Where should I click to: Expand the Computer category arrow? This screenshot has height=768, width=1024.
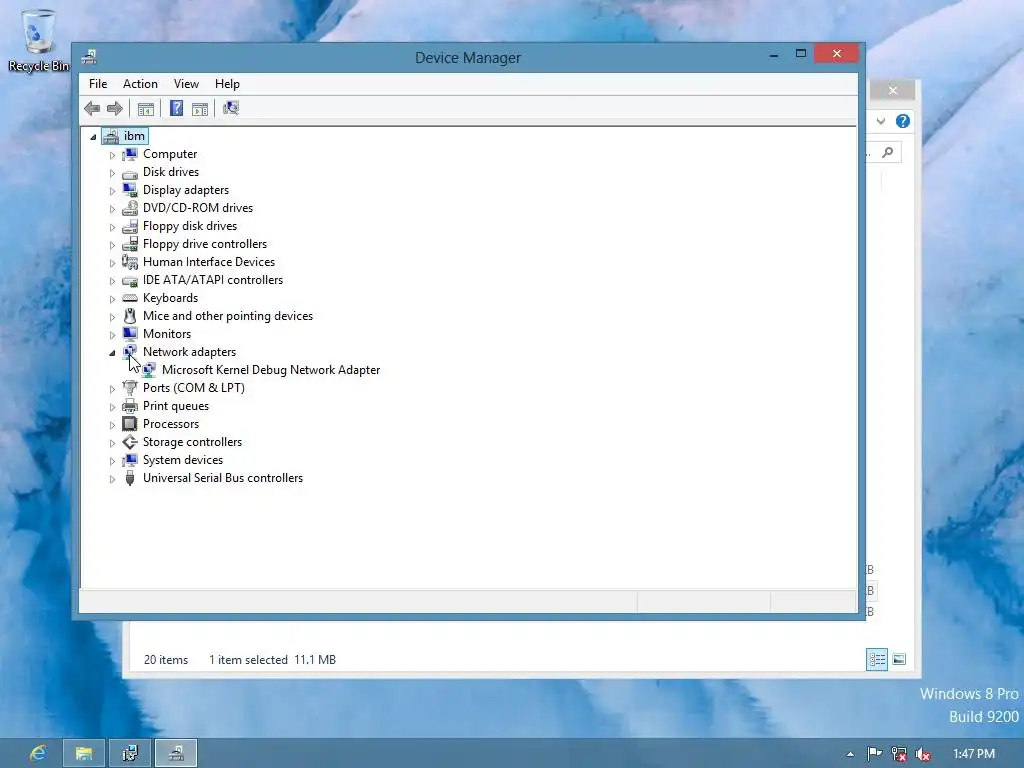point(112,155)
